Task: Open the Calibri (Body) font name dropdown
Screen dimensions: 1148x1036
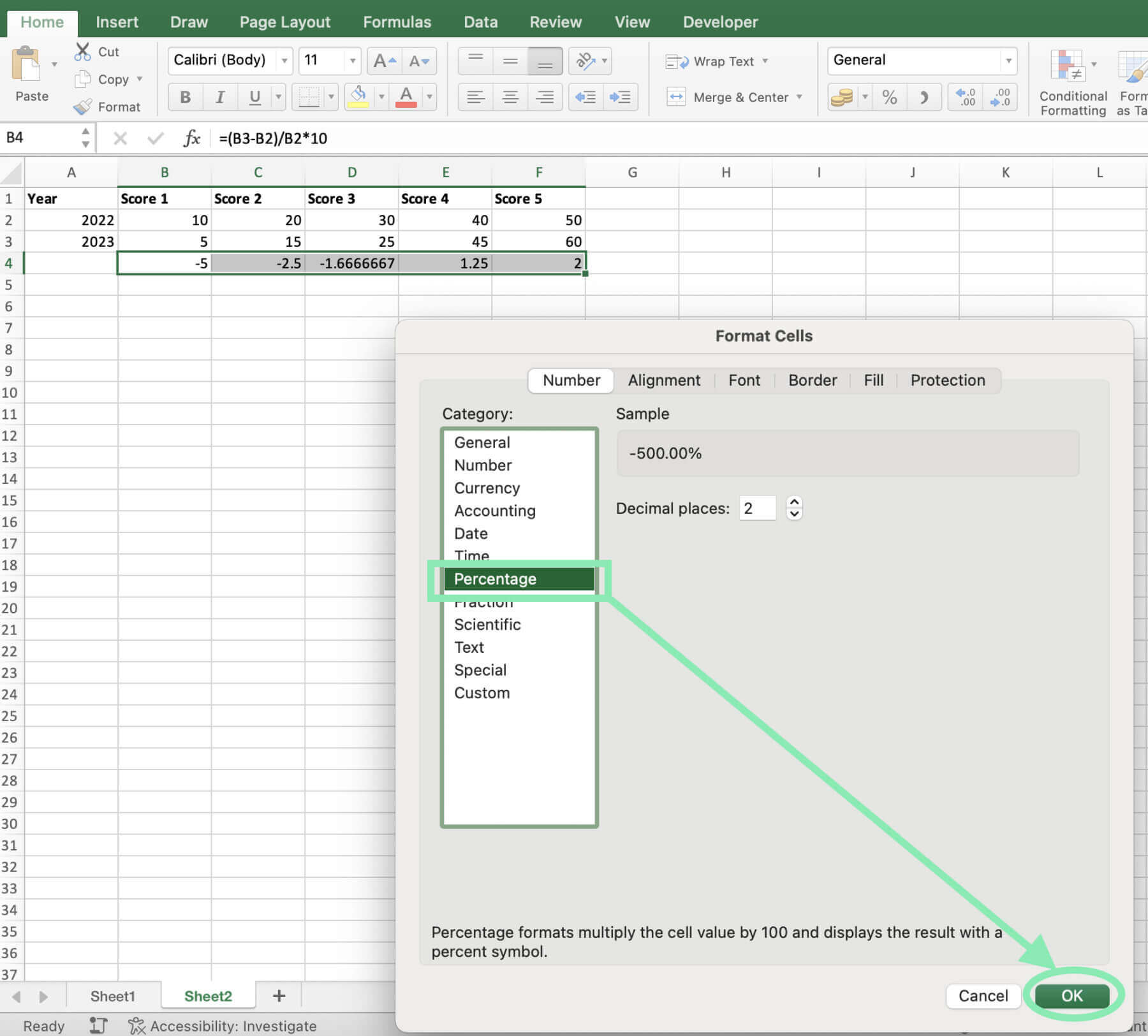Action: pos(284,61)
